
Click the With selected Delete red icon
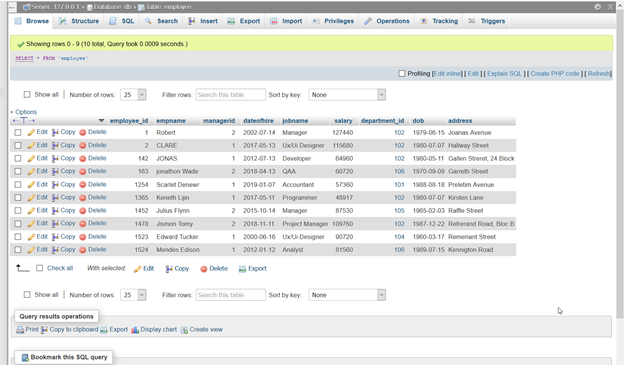click(204, 269)
